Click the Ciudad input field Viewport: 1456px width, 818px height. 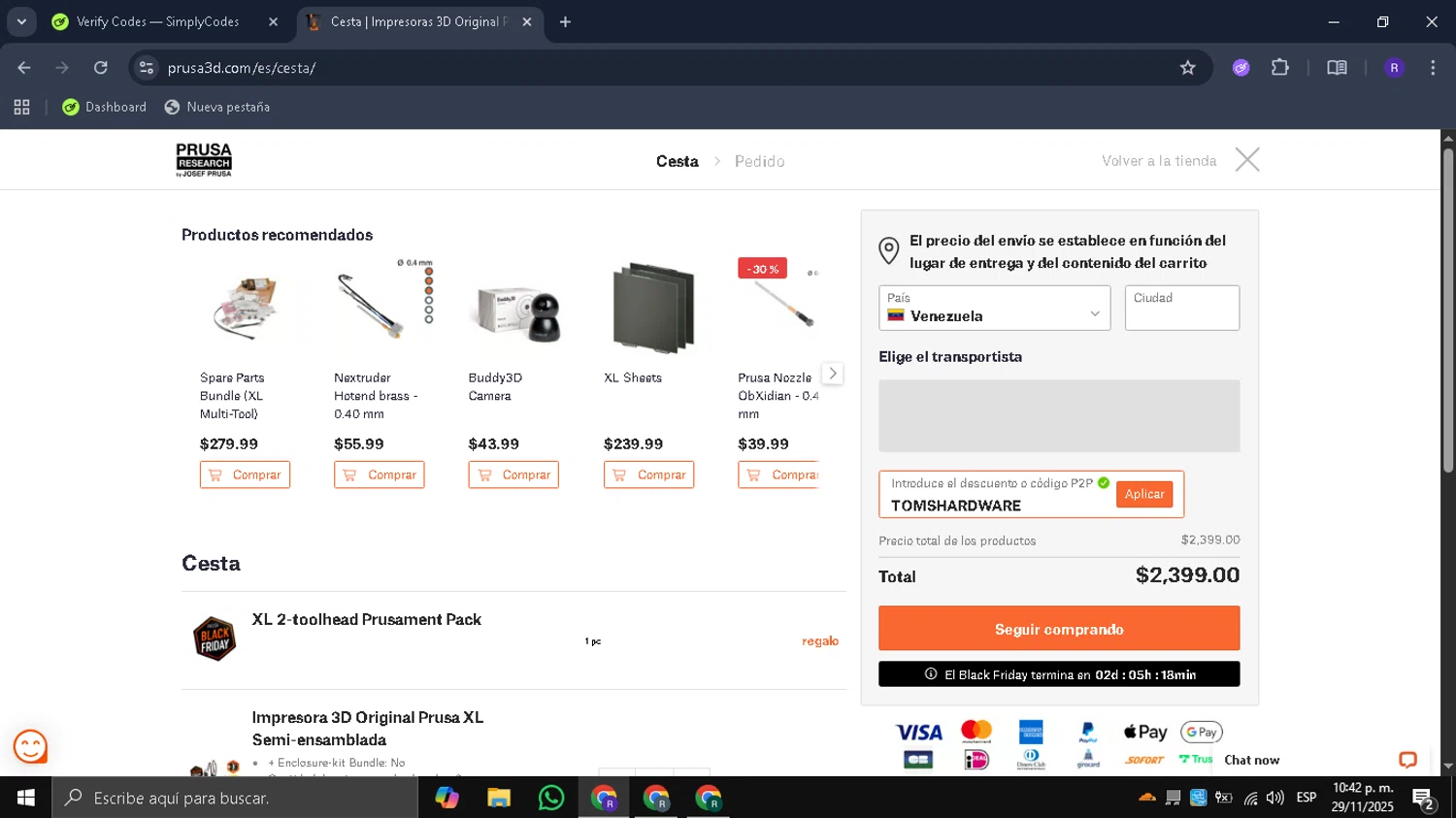coord(1181,308)
